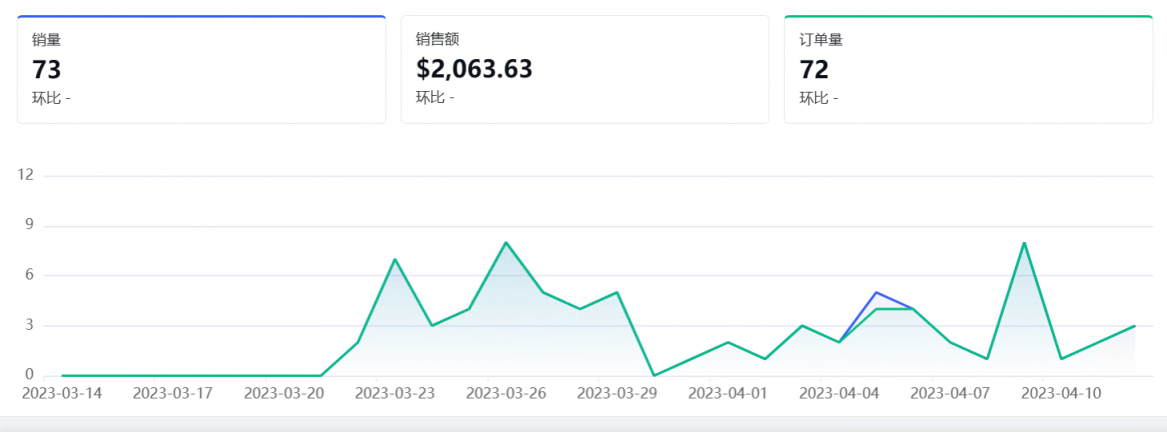Image resolution: width=1167 pixels, height=432 pixels.
Task: Click the 2023-04-01 x-axis date label
Action: tap(728, 393)
